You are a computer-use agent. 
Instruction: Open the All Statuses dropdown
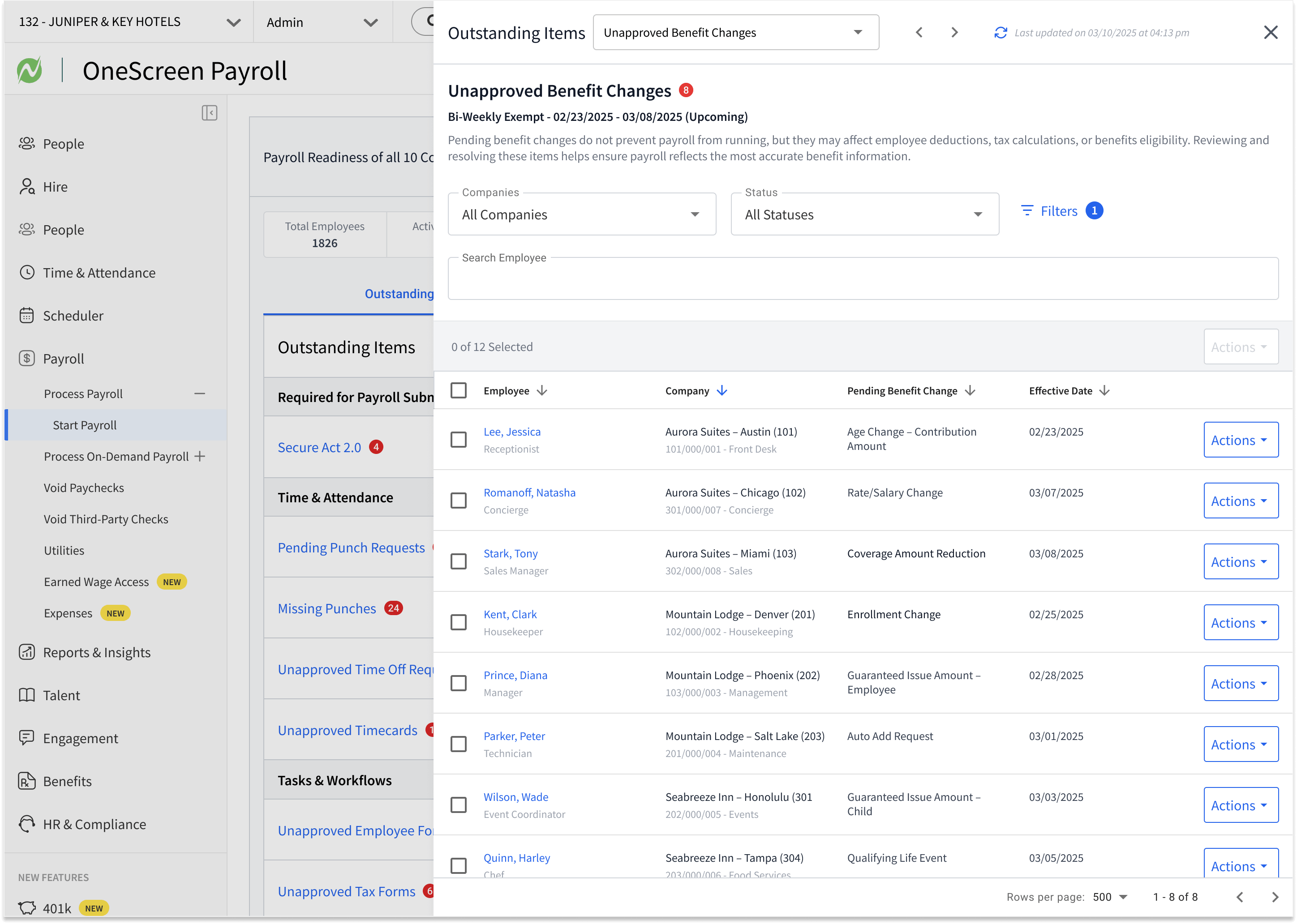tap(864, 214)
